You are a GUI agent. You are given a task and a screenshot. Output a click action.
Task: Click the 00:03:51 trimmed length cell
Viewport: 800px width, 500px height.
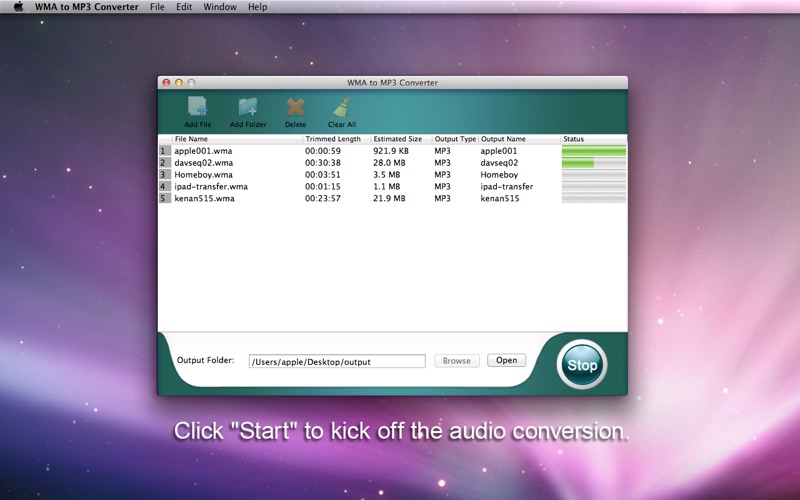click(x=322, y=174)
